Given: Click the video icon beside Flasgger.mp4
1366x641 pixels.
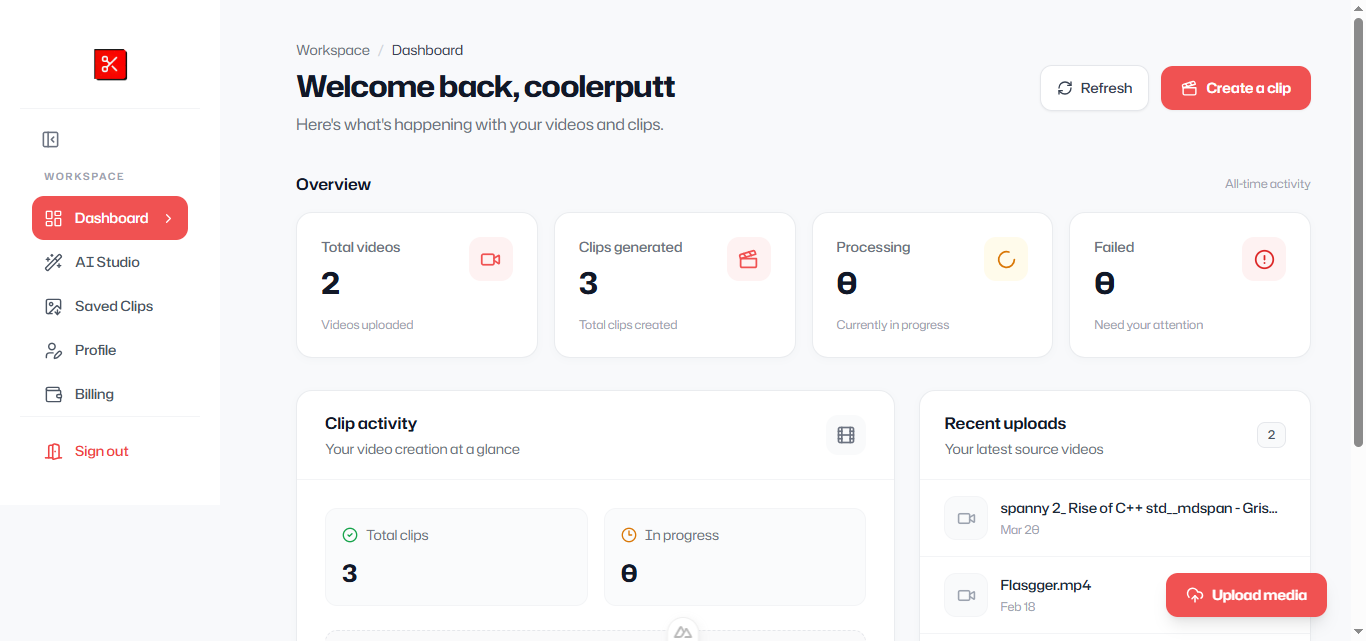Looking at the screenshot, I should pos(966,595).
